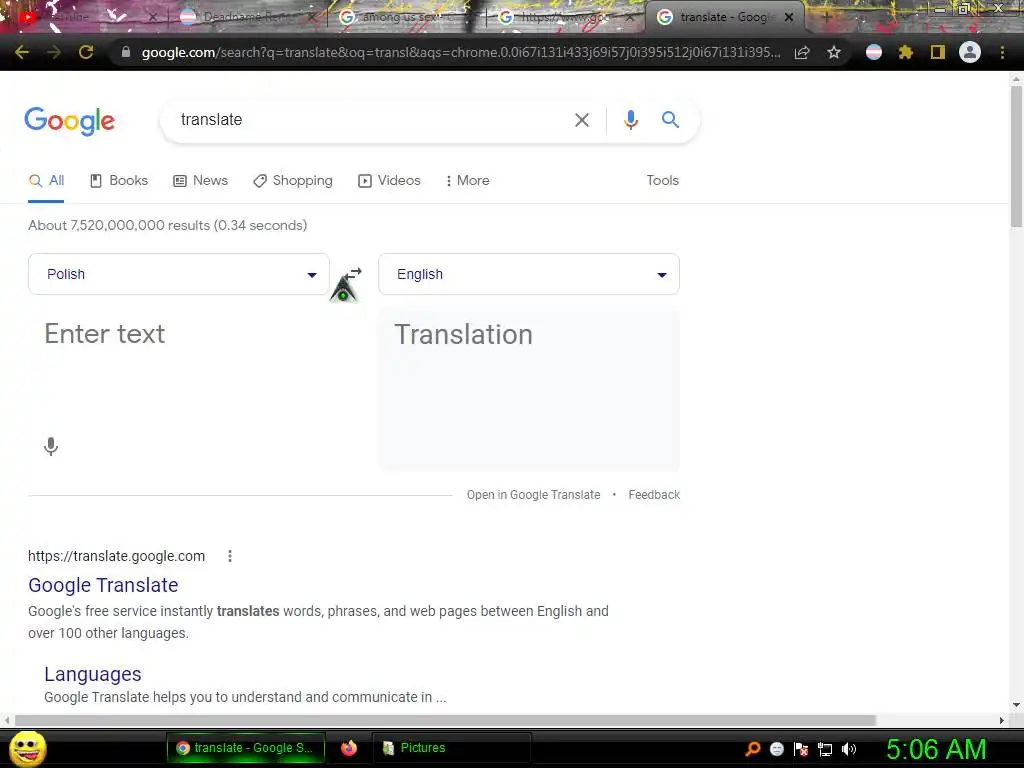Click the swap languages arrows icon
Screen dimensions: 1024x768
[x=353, y=273]
